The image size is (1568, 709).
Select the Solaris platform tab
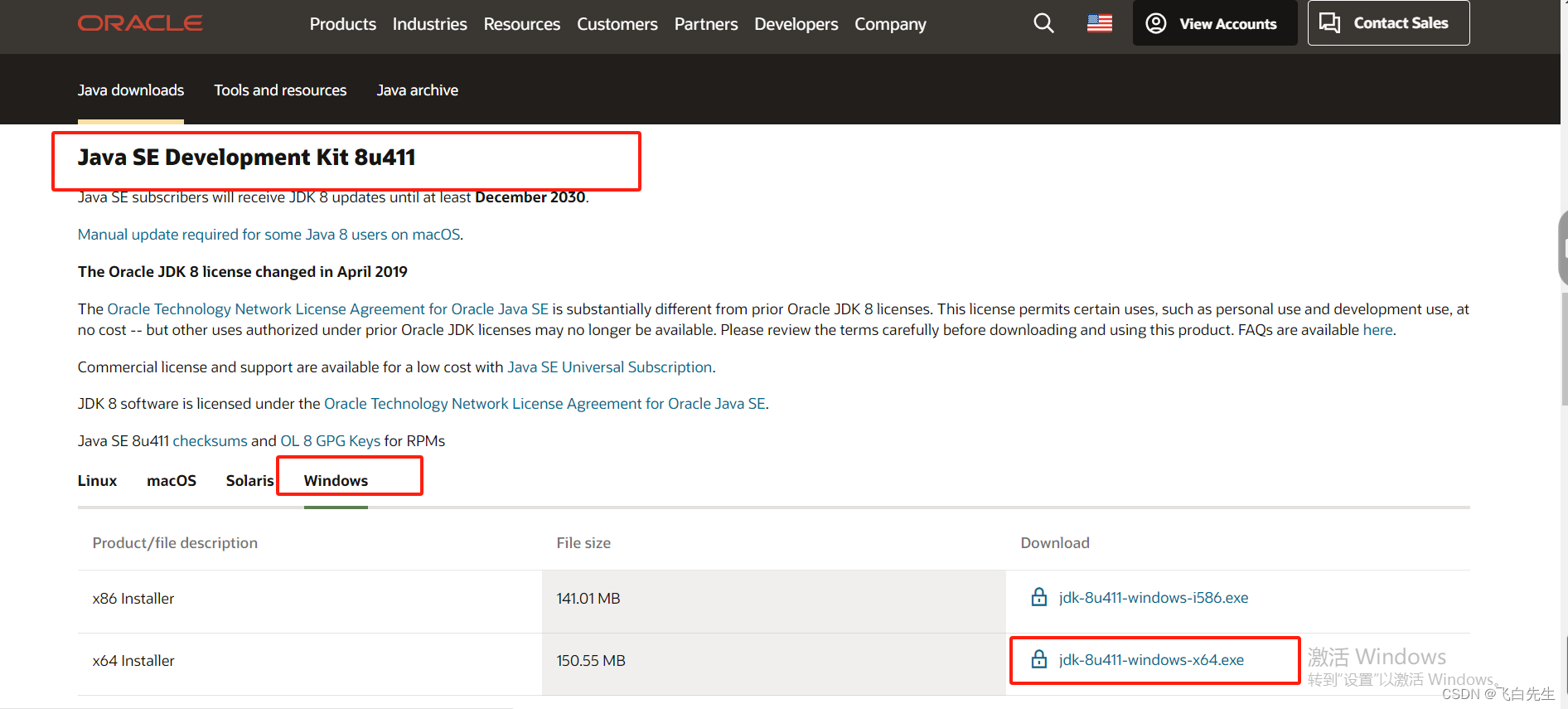point(249,481)
